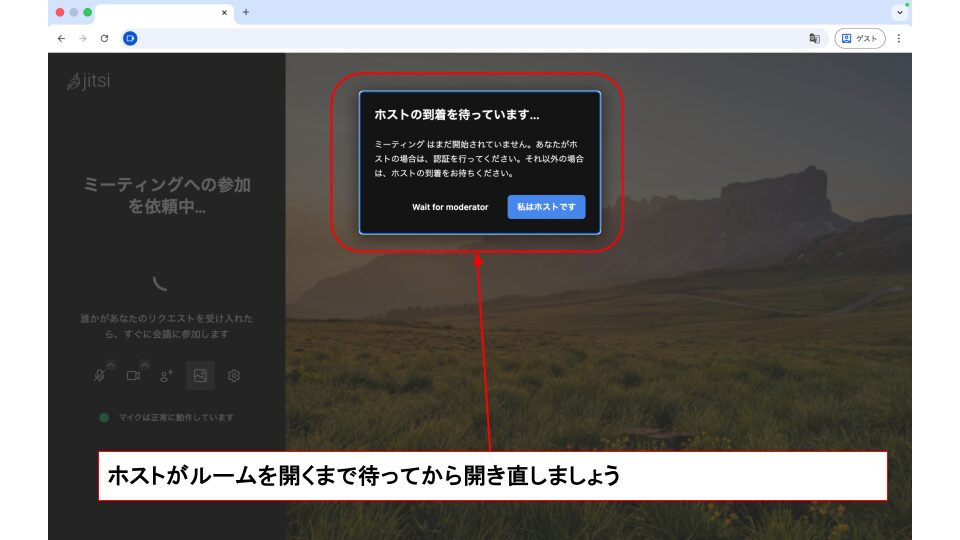Expand the tab search dropdown arrow
This screenshot has width=960, height=540.
[898, 12]
